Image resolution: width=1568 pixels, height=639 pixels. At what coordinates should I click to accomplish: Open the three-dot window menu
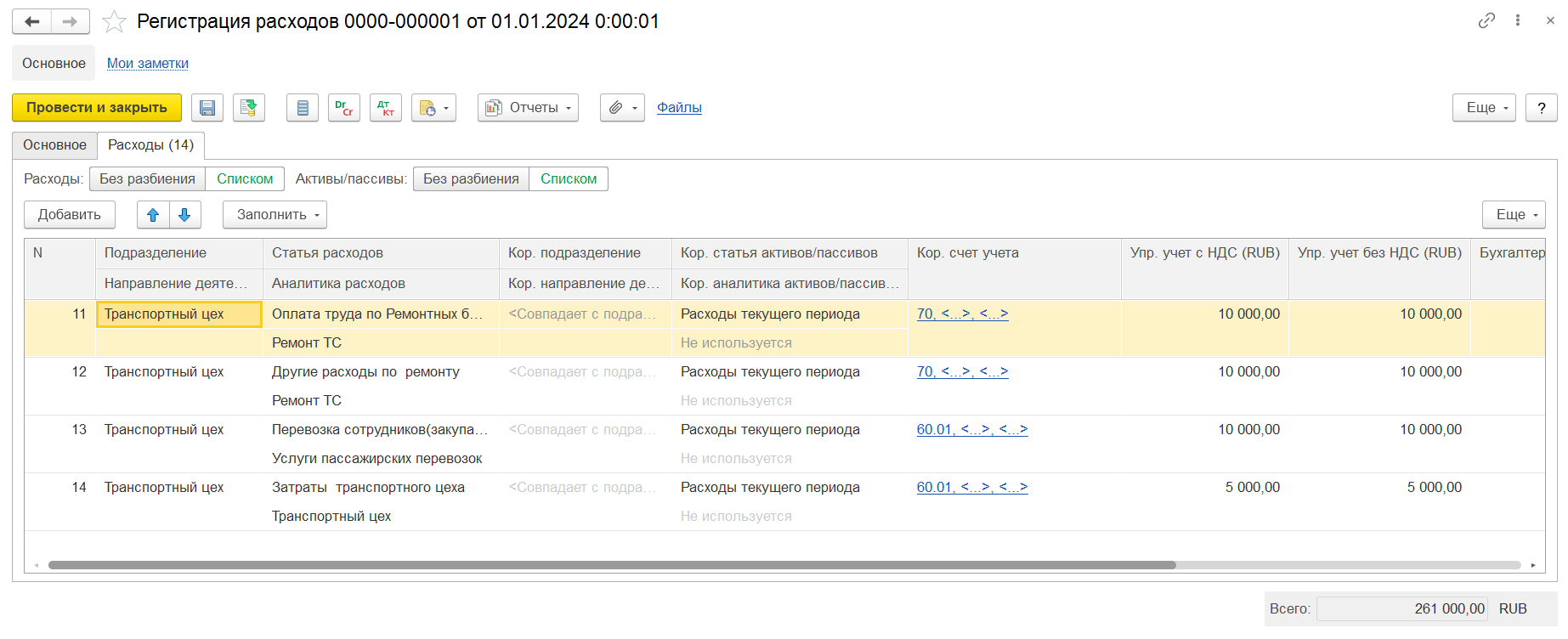(x=1518, y=20)
